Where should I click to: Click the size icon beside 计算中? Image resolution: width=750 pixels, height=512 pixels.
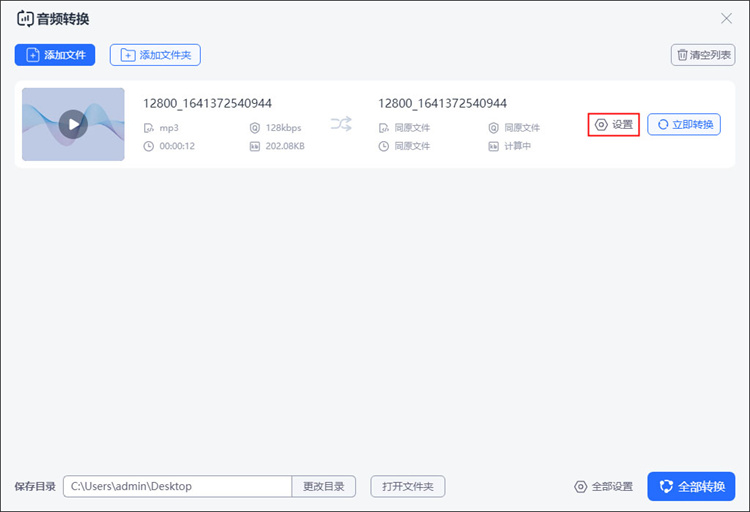493,146
